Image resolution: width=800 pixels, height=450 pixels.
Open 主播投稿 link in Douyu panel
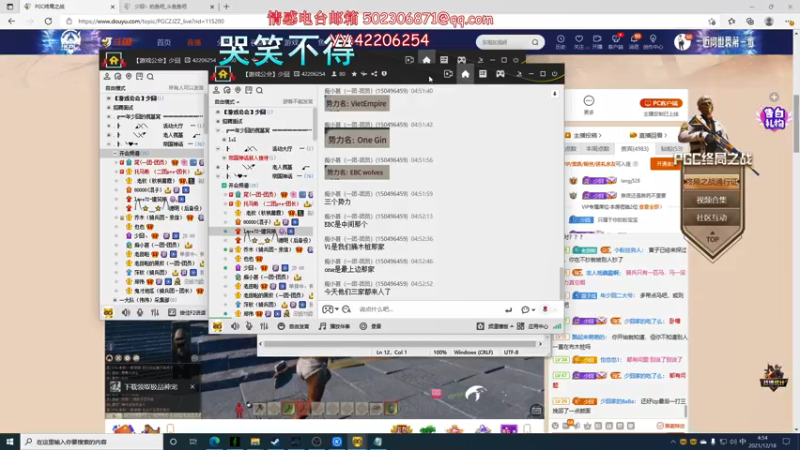point(583,135)
